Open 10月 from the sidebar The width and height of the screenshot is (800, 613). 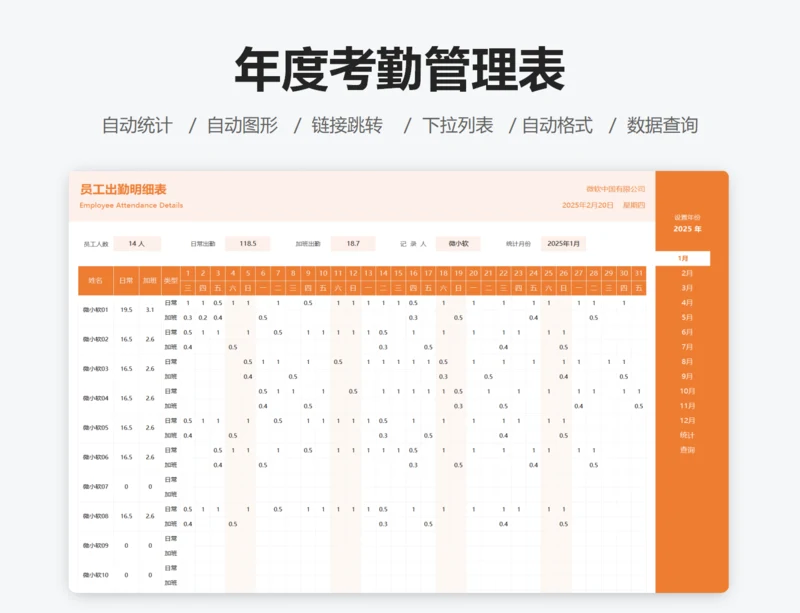(x=687, y=391)
